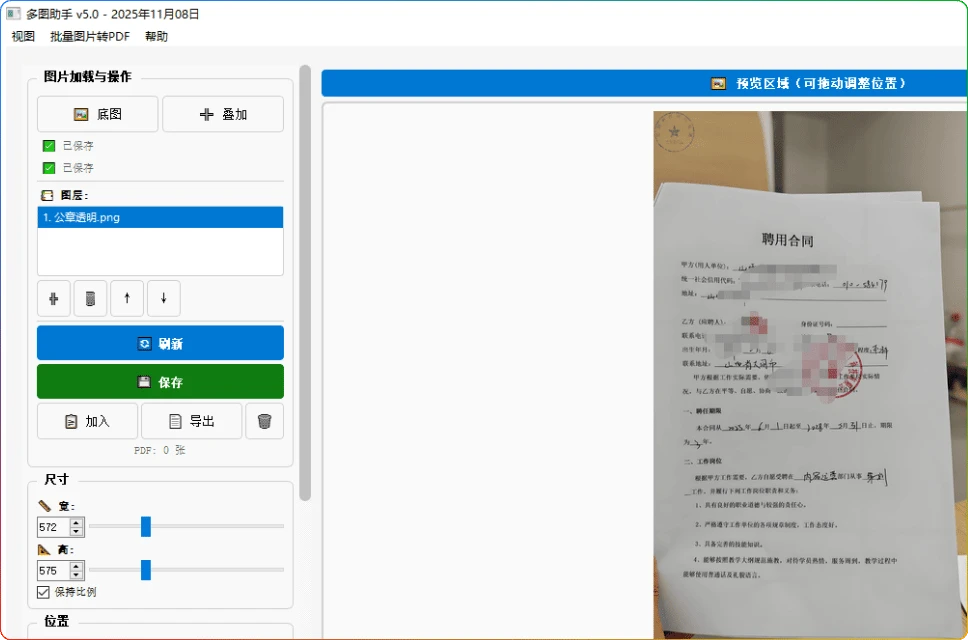This screenshot has height=640, width=968.
Task: Click the green 保存 save button
Action: [x=160, y=381]
